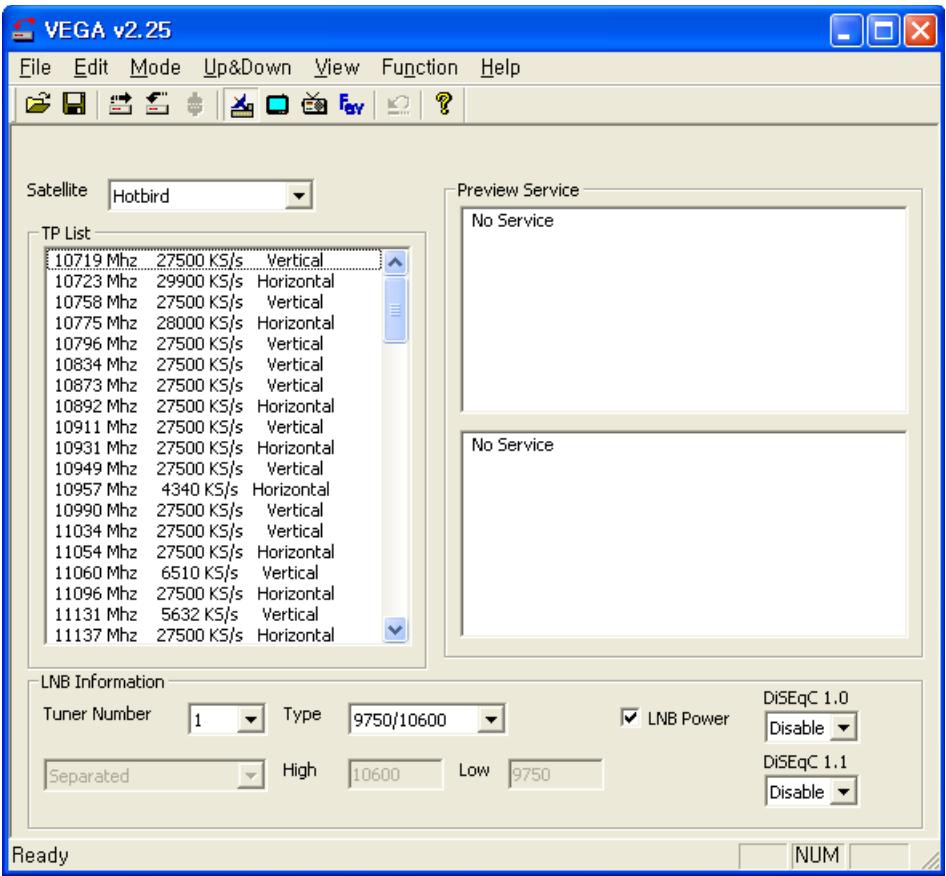The height and width of the screenshot is (876, 946).
Task: Upload data to receiver toolbar icon
Action: click(121, 104)
